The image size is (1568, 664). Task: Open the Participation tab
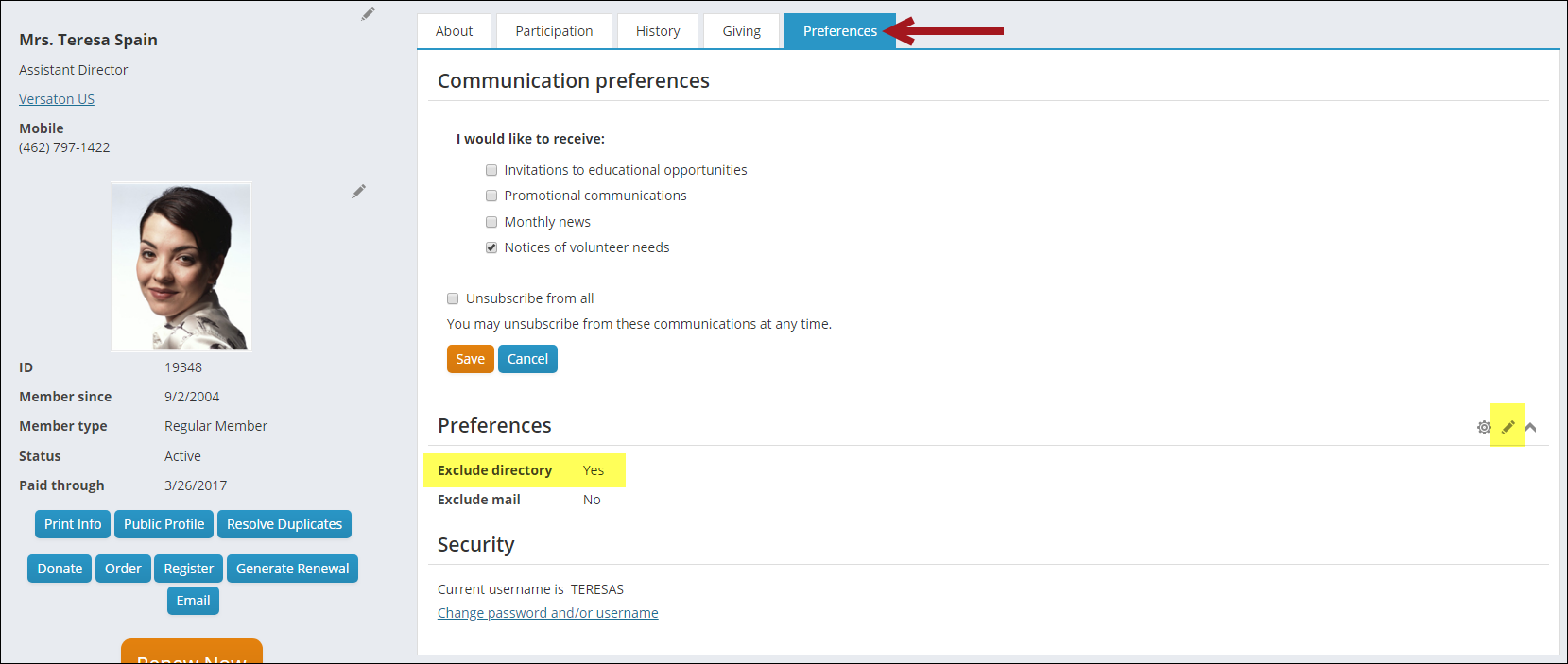point(554,31)
